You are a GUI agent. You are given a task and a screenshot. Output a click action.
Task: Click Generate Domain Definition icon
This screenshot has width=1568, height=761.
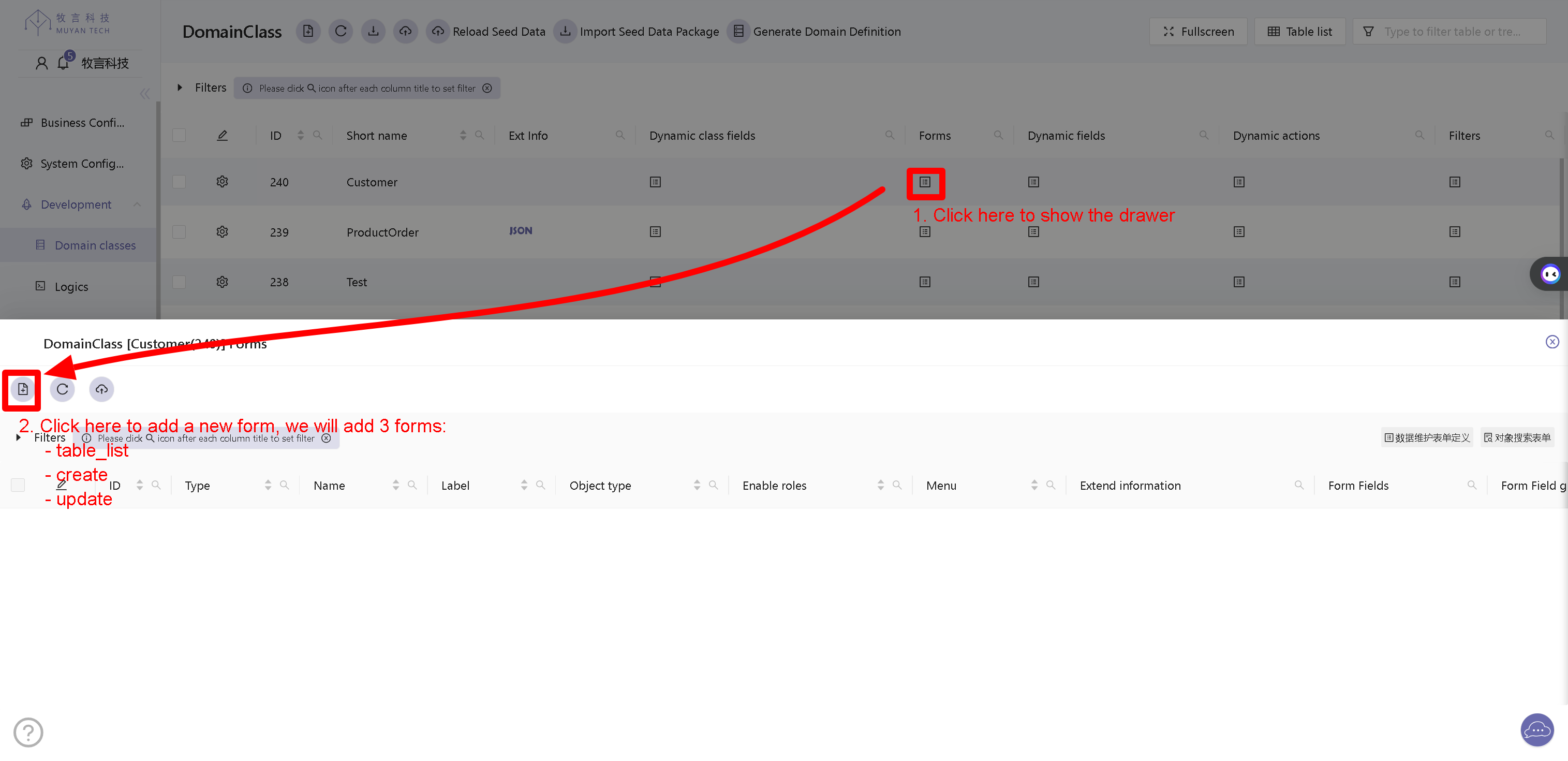click(738, 31)
